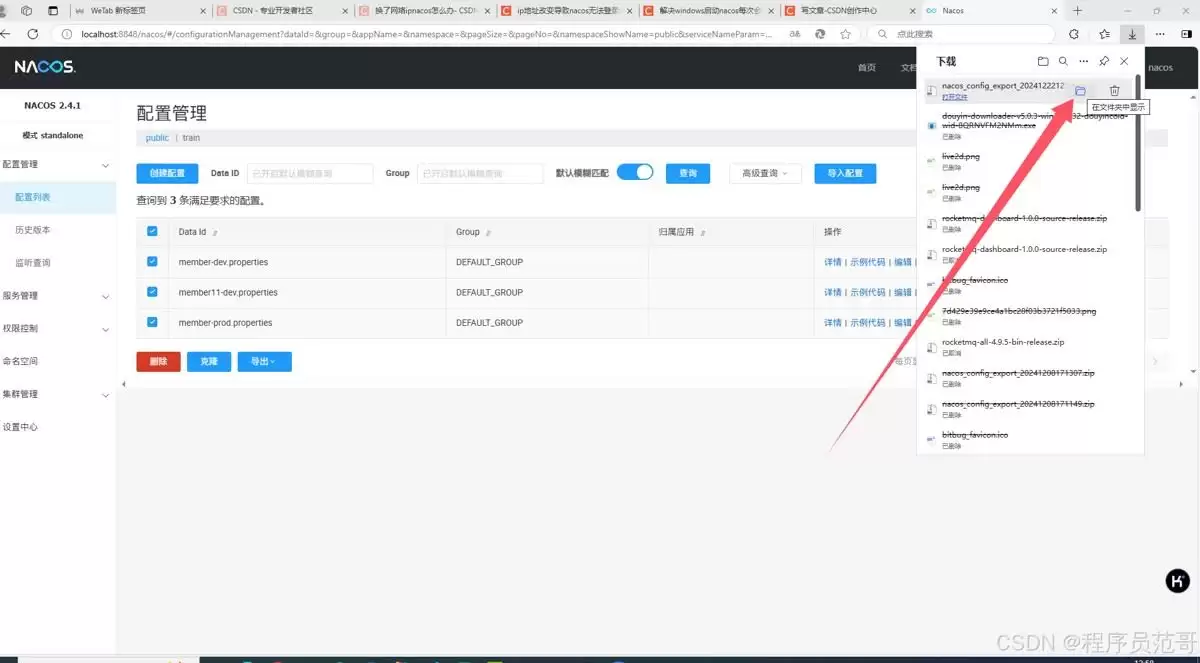Refresh the page with reload icon
This screenshot has width=1200, height=663.
[x=32, y=33]
